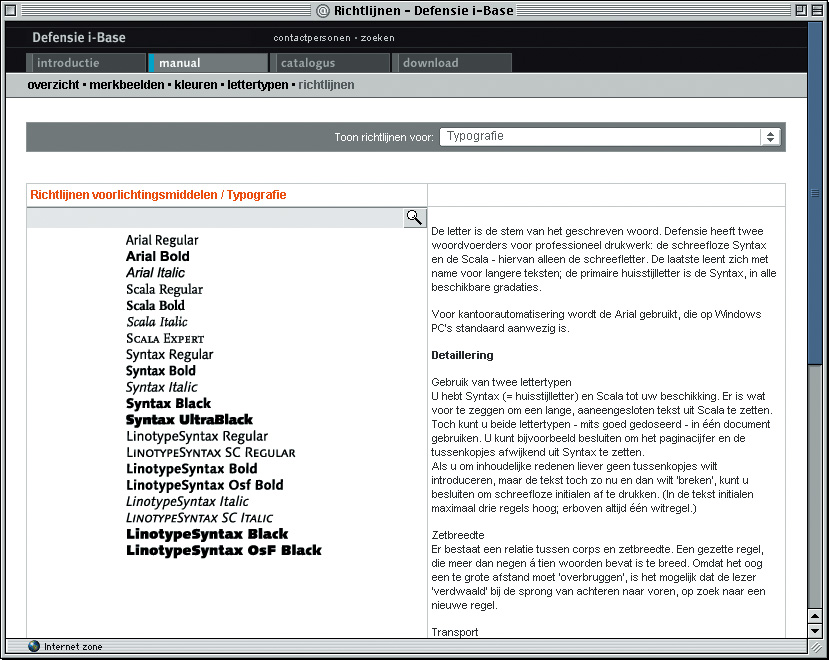Screen dimensions: 829x660
Task: Click the window collapse box in title bar
Action: coord(817,10)
